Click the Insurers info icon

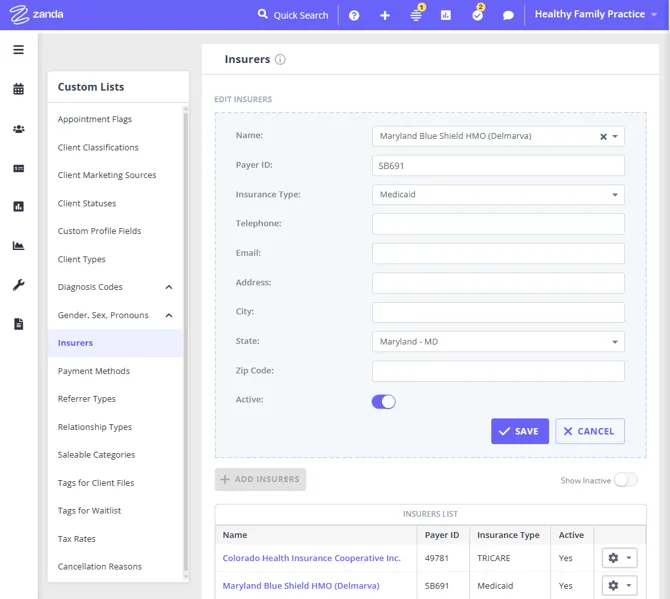pyautogui.click(x=280, y=59)
